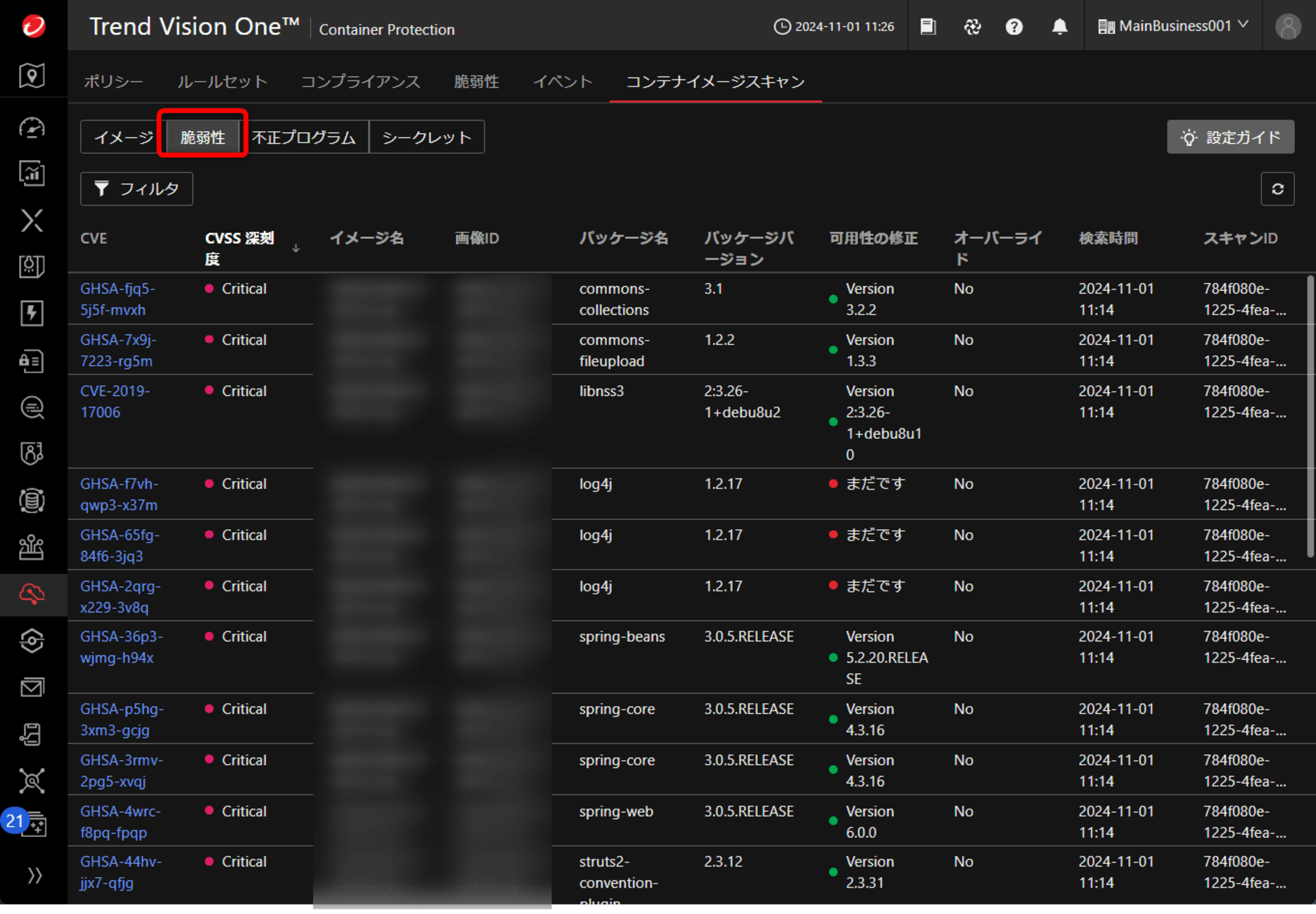Screen dimensions: 1316x914
Task: Open the GHSA-f7vh-qwp3-x37m link
Action: coord(119,494)
